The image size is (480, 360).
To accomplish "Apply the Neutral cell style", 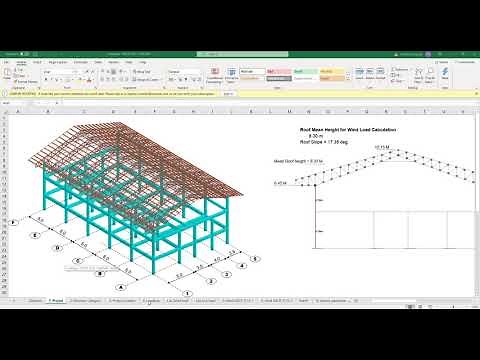I will pyautogui.click(x=332, y=71).
